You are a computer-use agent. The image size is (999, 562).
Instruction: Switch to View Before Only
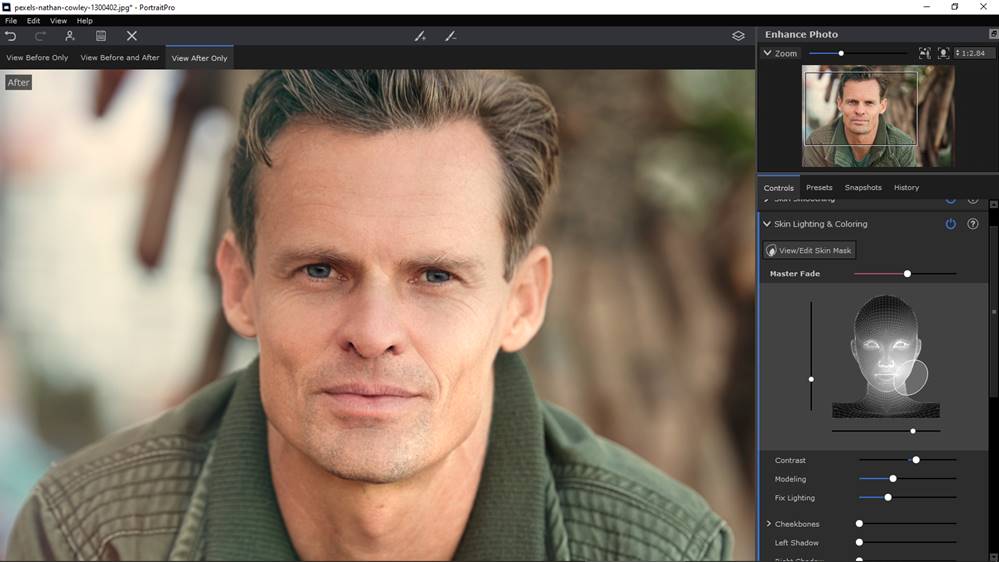click(x=37, y=57)
